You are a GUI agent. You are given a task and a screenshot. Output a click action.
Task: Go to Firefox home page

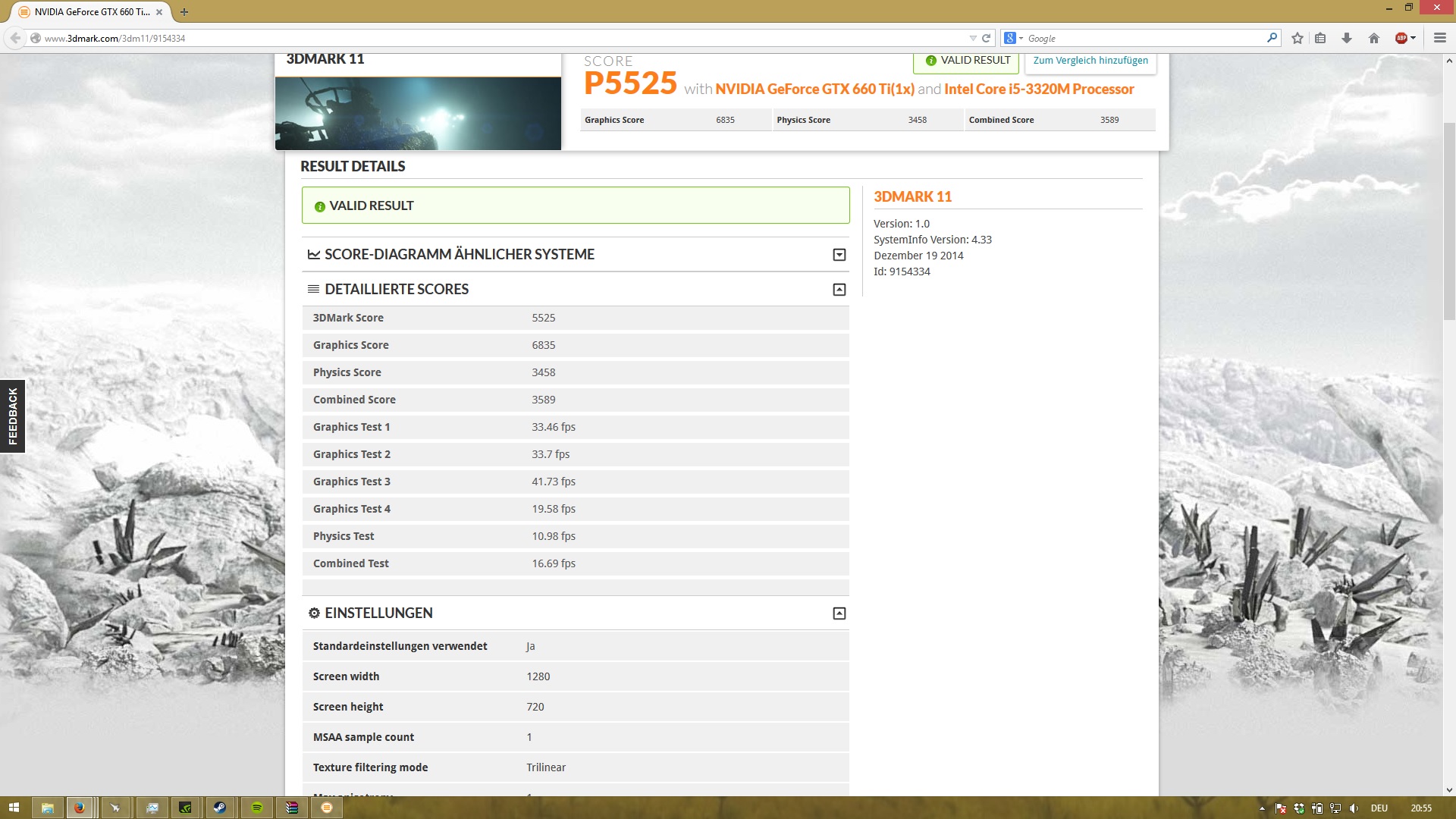pos(1373,38)
